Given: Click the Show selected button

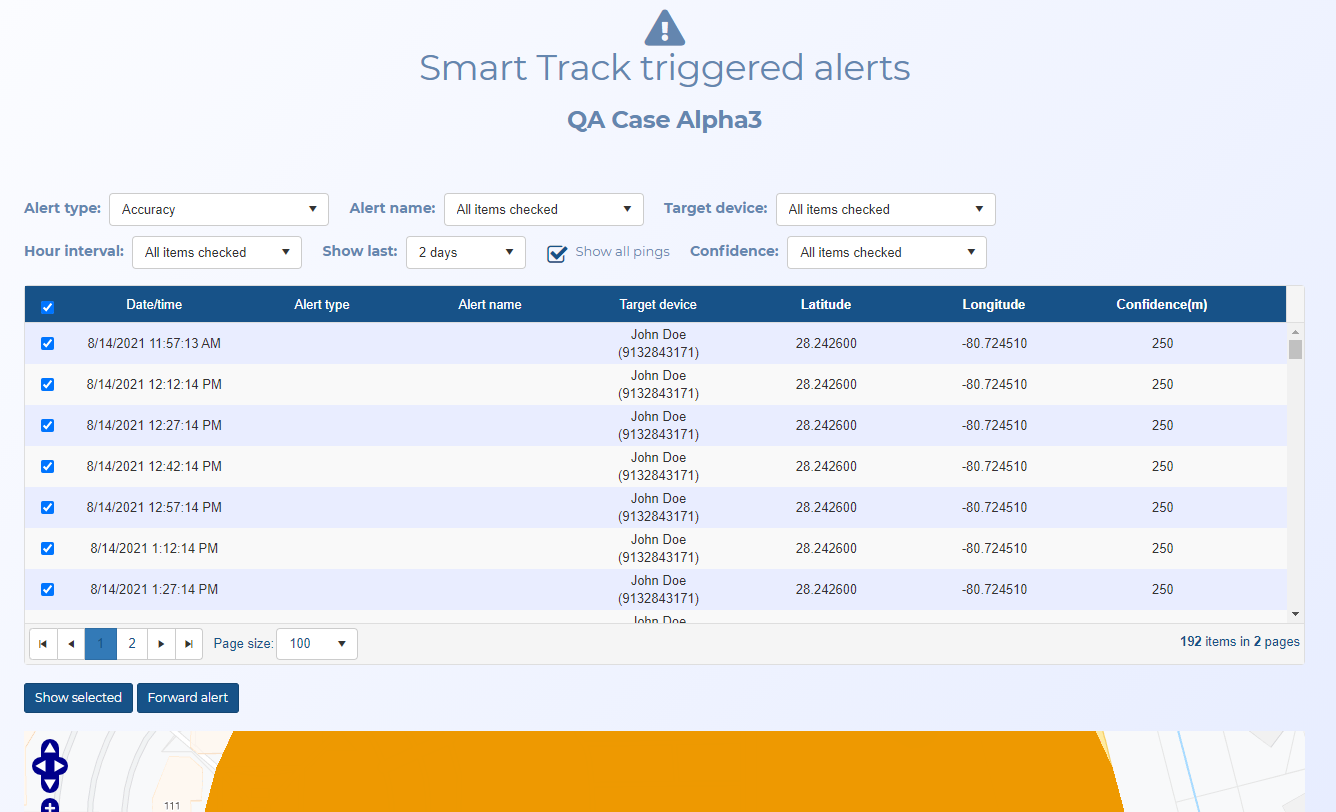Looking at the screenshot, I should pyautogui.click(x=78, y=698).
